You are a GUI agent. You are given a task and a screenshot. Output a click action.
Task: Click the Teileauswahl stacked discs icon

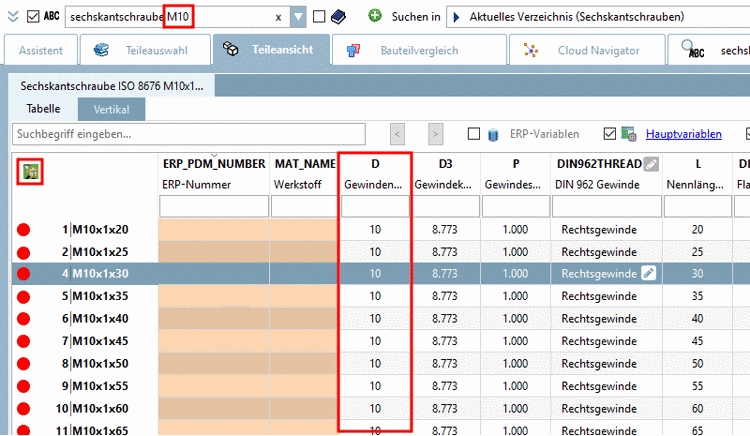pos(101,50)
